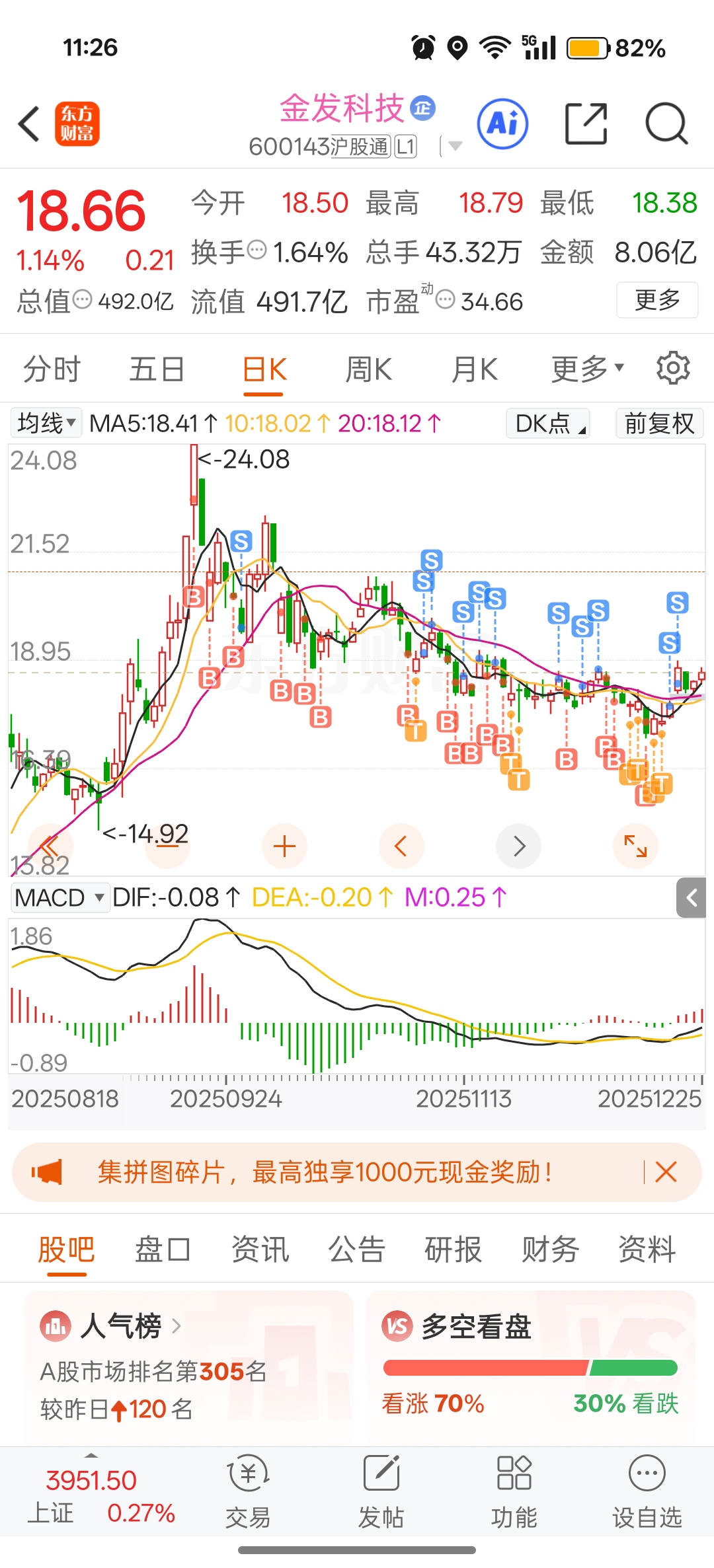Tap the megaphone promotion icon
This screenshot has width=714, height=1568.
coord(47,1172)
